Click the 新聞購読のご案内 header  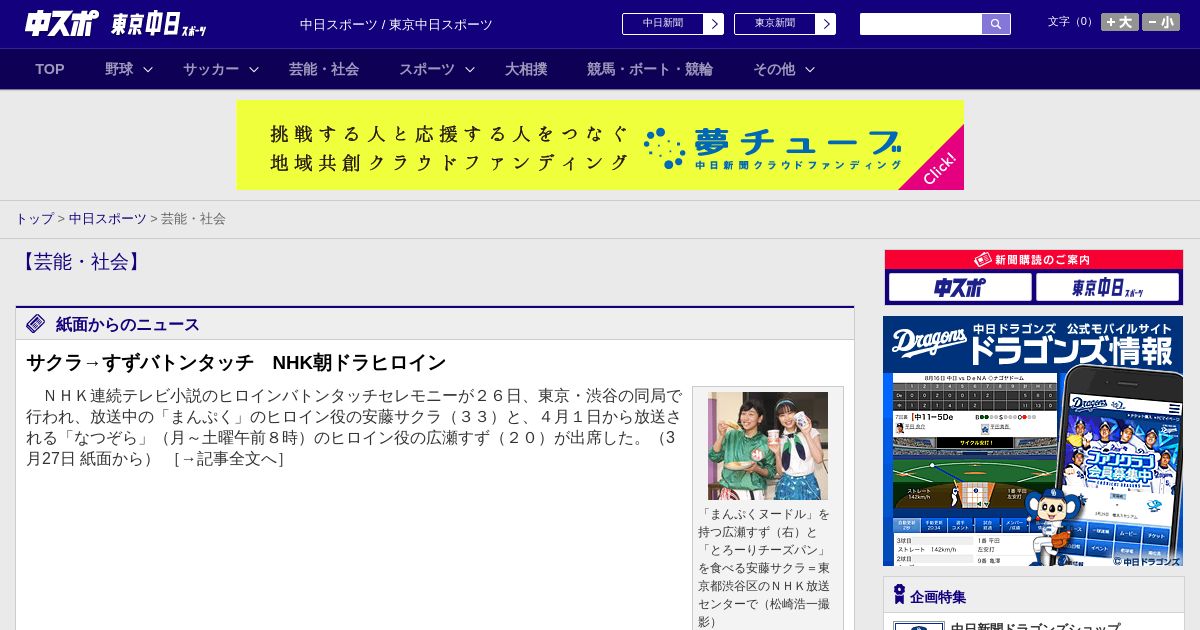[x=1034, y=260]
